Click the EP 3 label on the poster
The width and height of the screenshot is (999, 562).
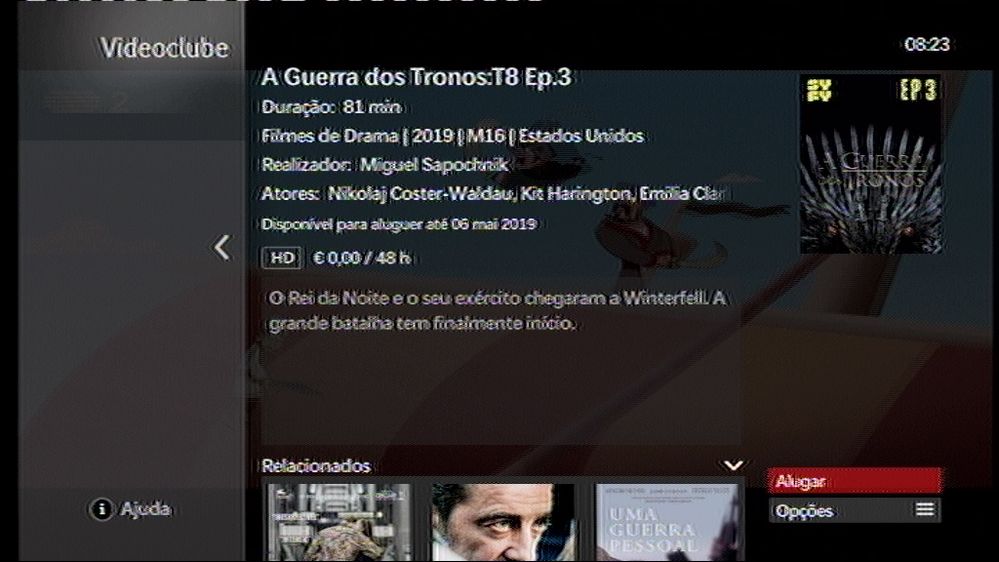pyautogui.click(x=917, y=90)
